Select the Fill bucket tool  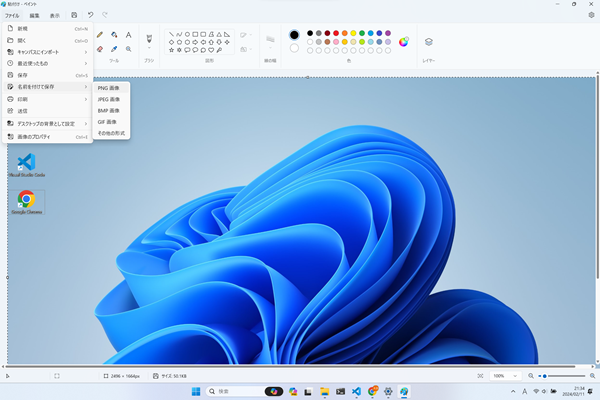pyautogui.click(x=113, y=35)
